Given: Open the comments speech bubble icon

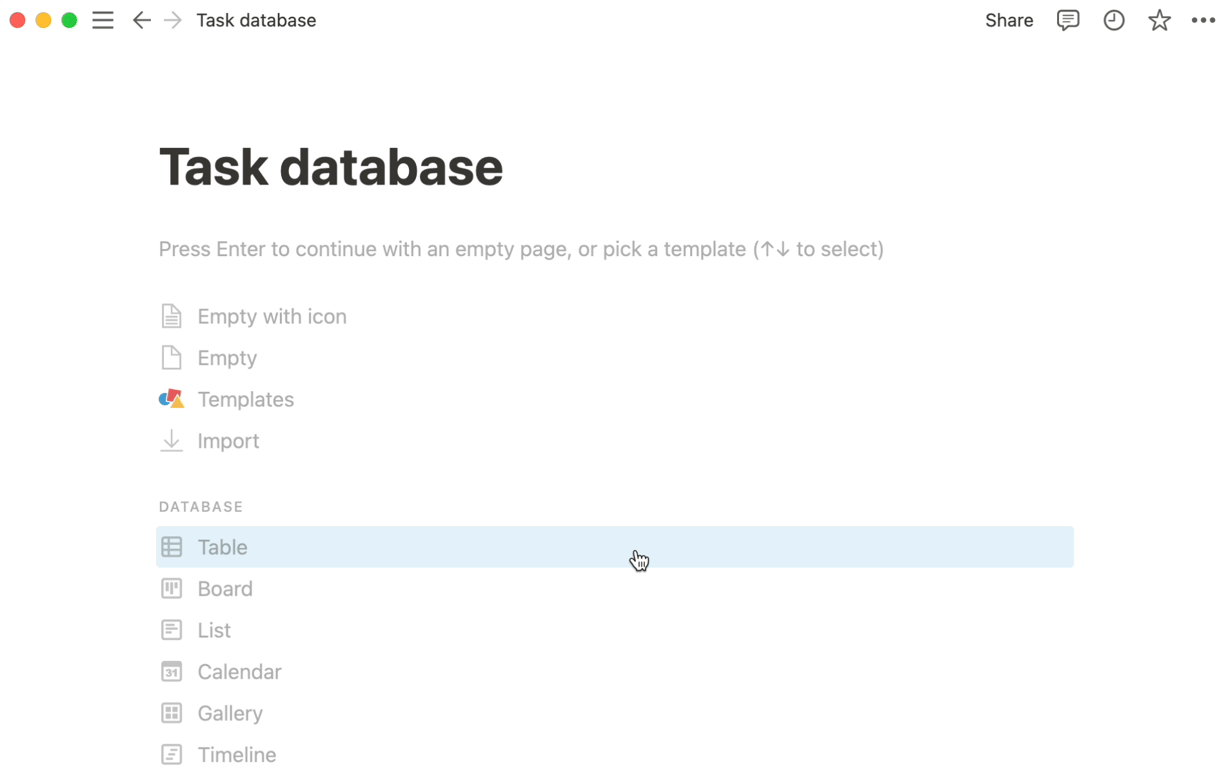Looking at the screenshot, I should point(1068,20).
